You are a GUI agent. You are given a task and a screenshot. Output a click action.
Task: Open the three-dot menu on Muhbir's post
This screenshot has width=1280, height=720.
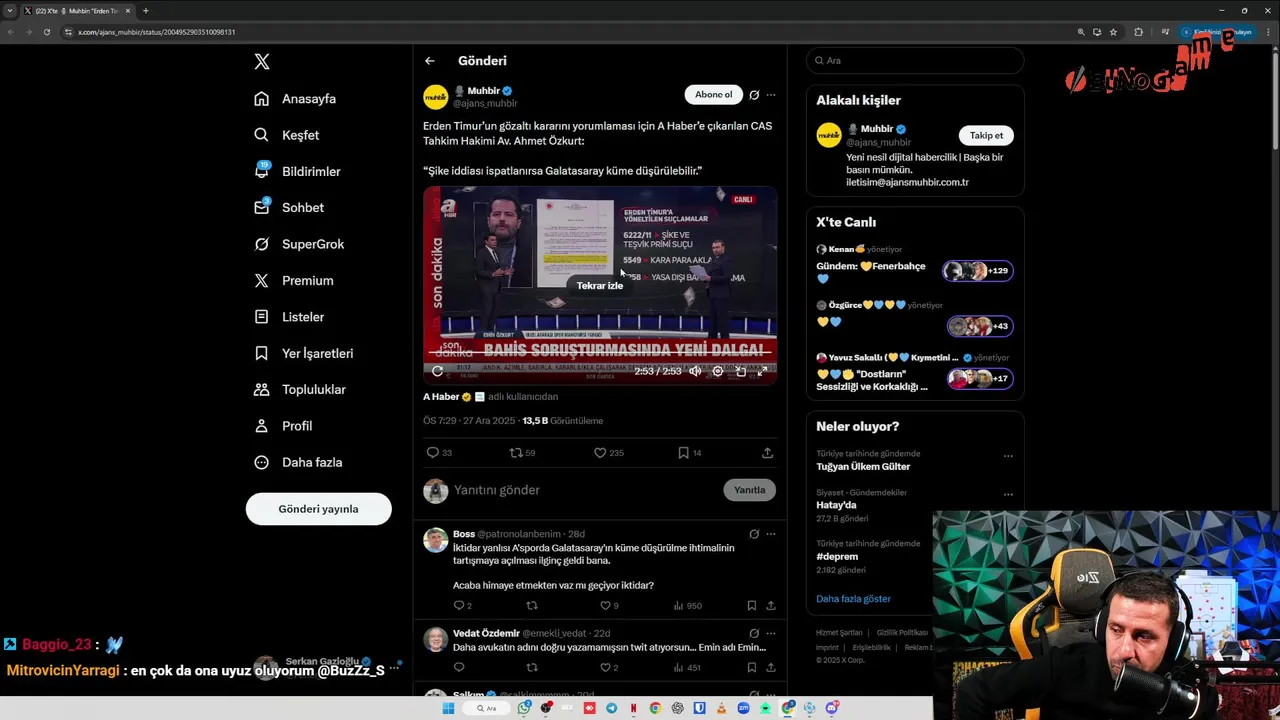tap(770, 95)
